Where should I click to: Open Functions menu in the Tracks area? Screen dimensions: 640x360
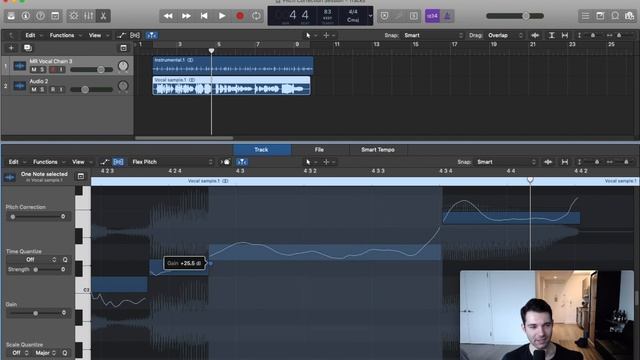click(65, 36)
